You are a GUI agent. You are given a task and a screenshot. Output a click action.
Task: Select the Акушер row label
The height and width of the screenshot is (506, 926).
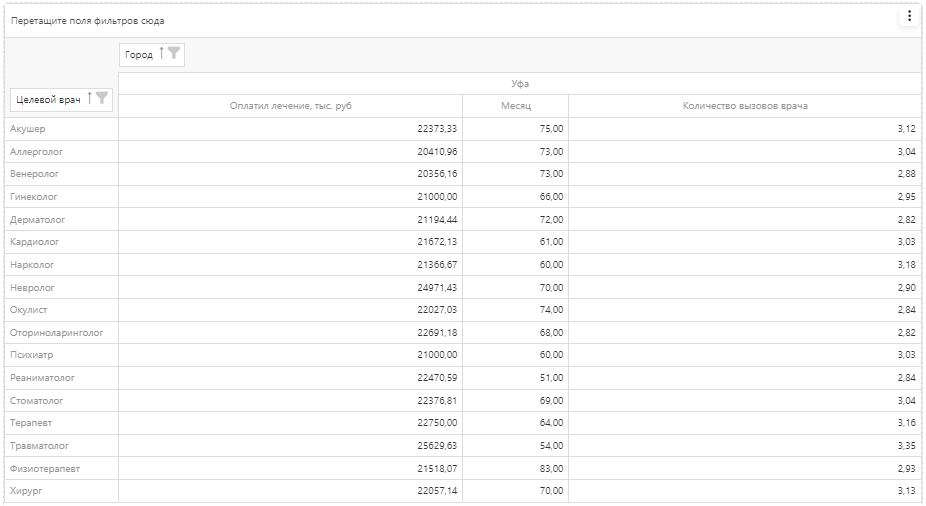coord(28,129)
